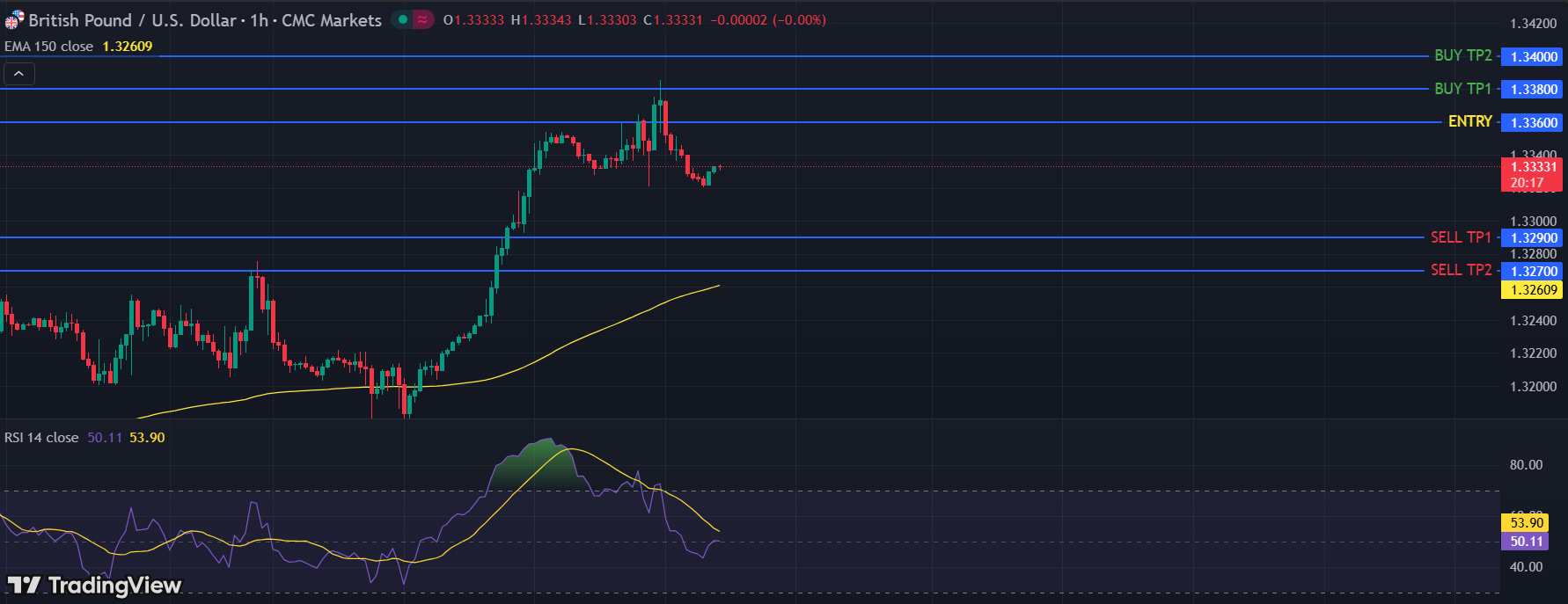Viewport: 1568px width, 604px height.
Task: Click the yellow EMA 1.32609 price tag
Action: pyautogui.click(x=1532, y=290)
